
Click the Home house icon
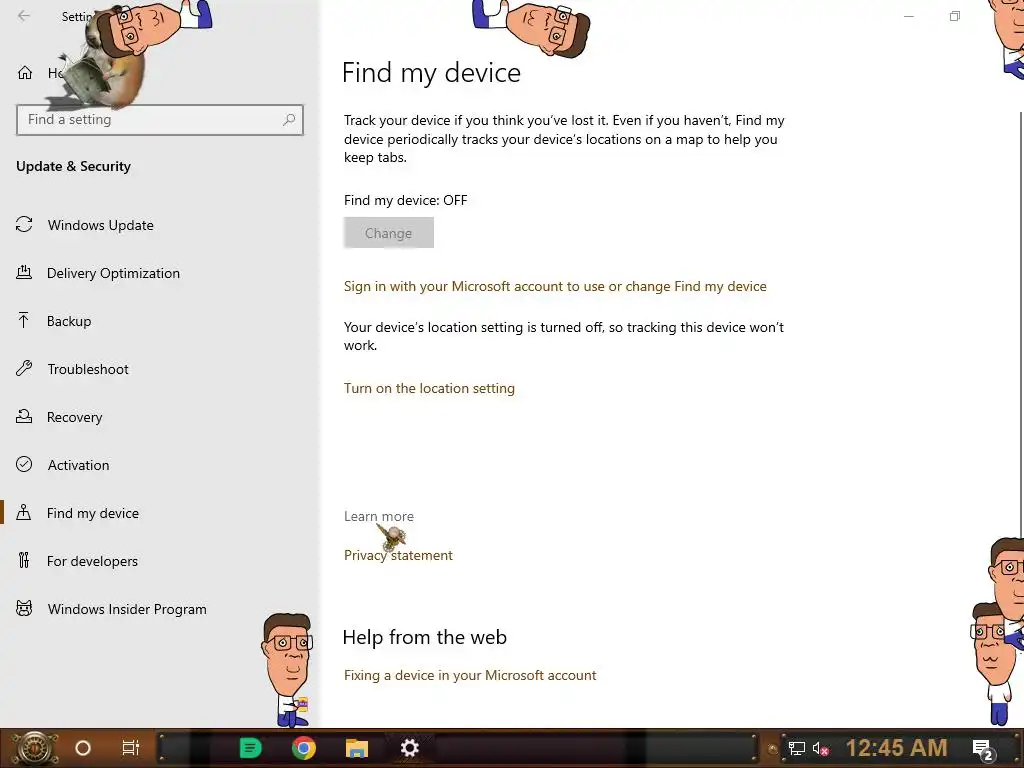[x=25, y=72]
